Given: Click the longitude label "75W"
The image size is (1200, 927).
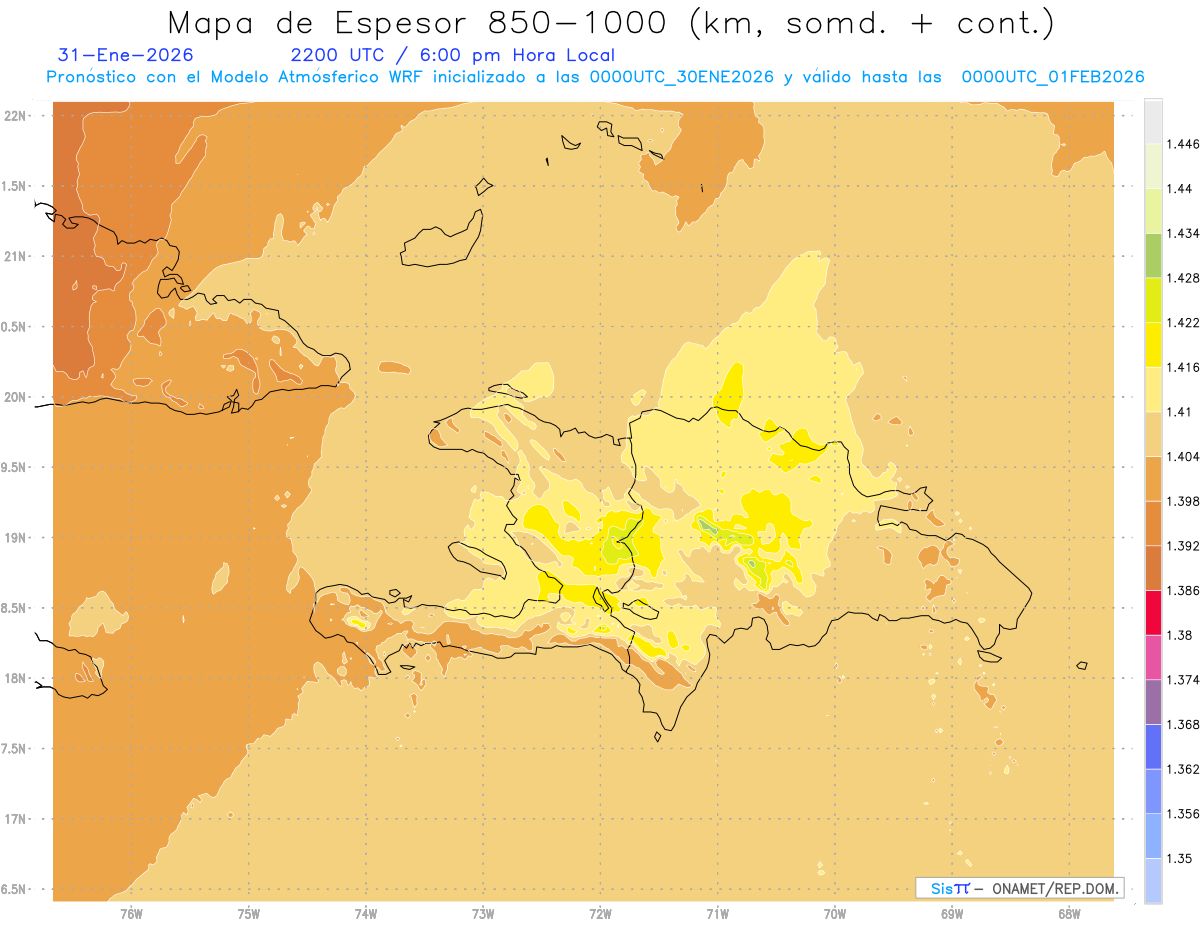Looking at the screenshot, I should pyautogui.click(x=249, y=915).
